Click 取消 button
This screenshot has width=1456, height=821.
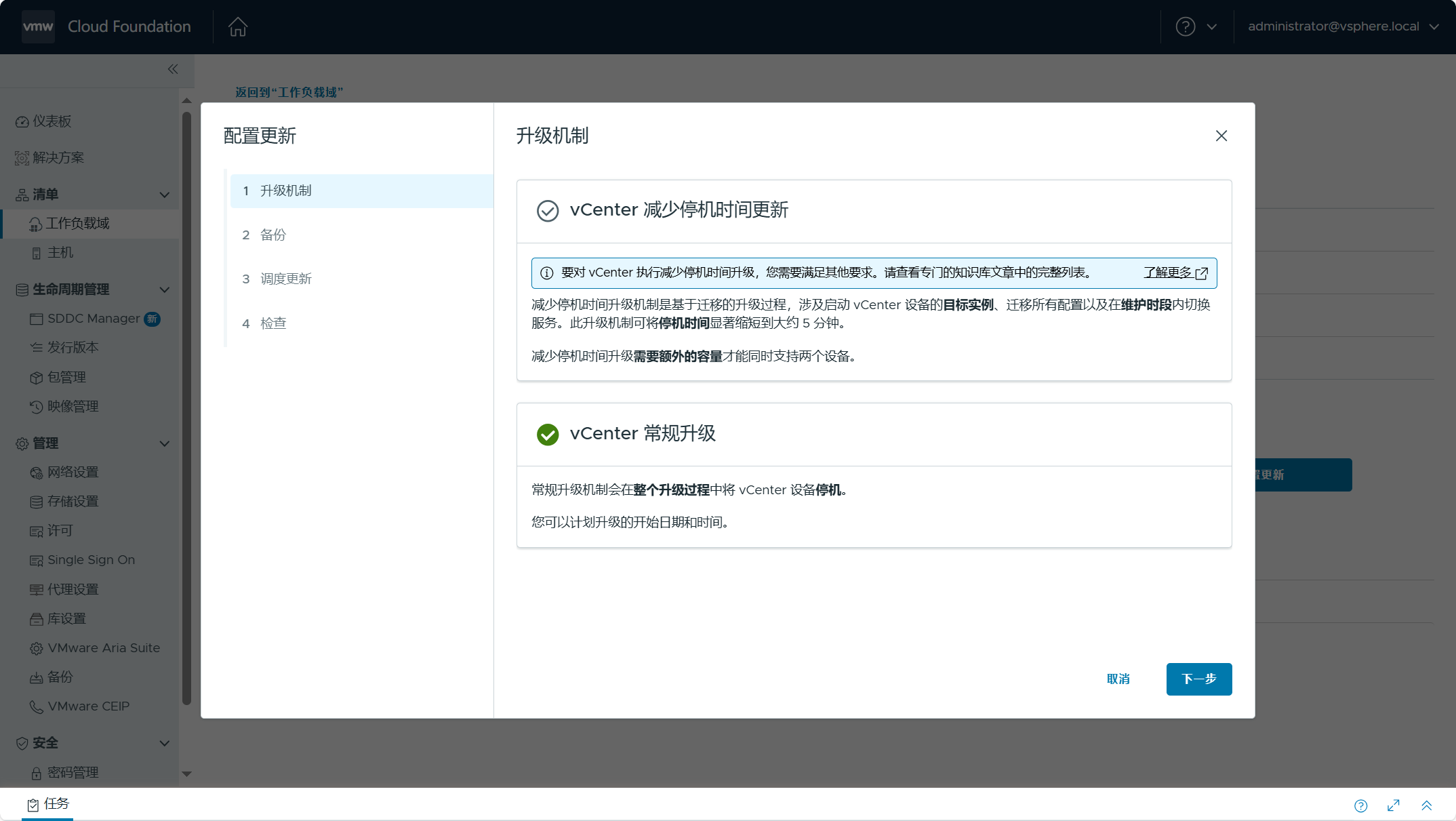coord(1118,679)
